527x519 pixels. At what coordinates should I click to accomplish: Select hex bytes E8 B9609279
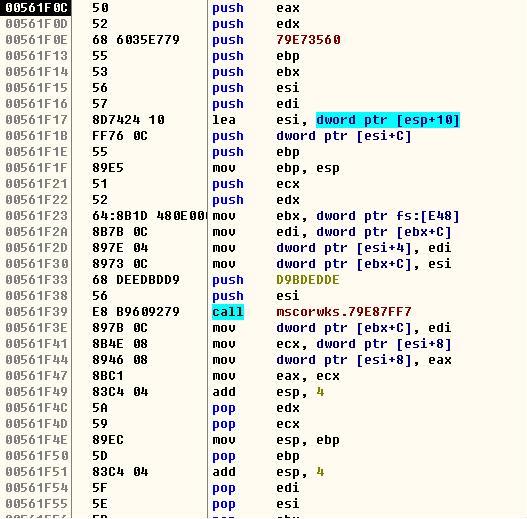[x=136, y=312]
